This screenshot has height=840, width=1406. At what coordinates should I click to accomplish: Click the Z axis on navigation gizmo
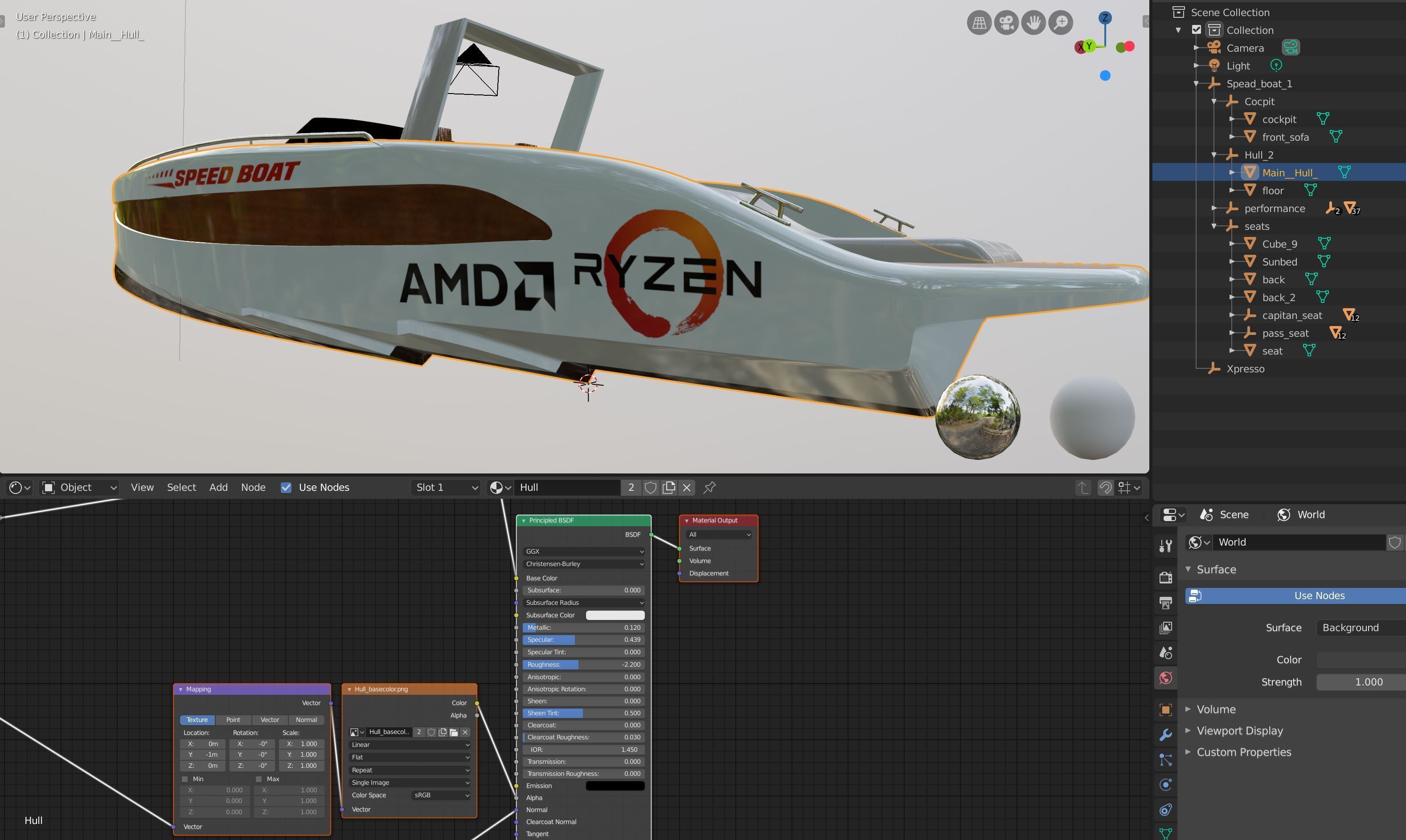click(x=1105, y=17)
